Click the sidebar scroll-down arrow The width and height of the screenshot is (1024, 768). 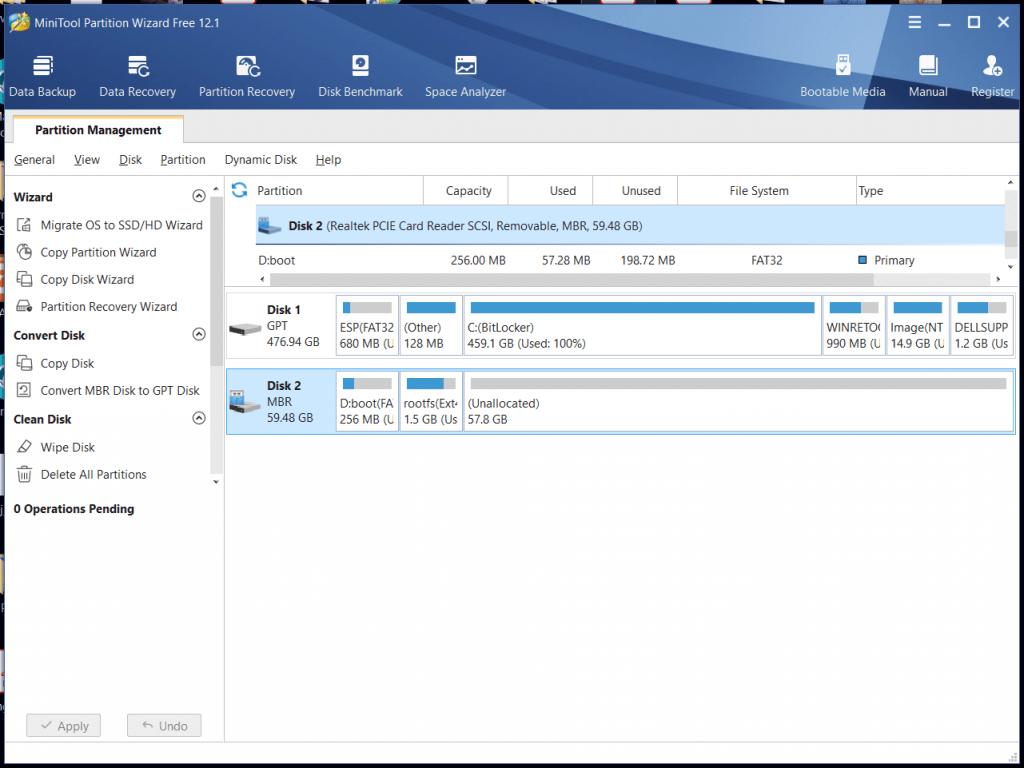click(216, 482)
